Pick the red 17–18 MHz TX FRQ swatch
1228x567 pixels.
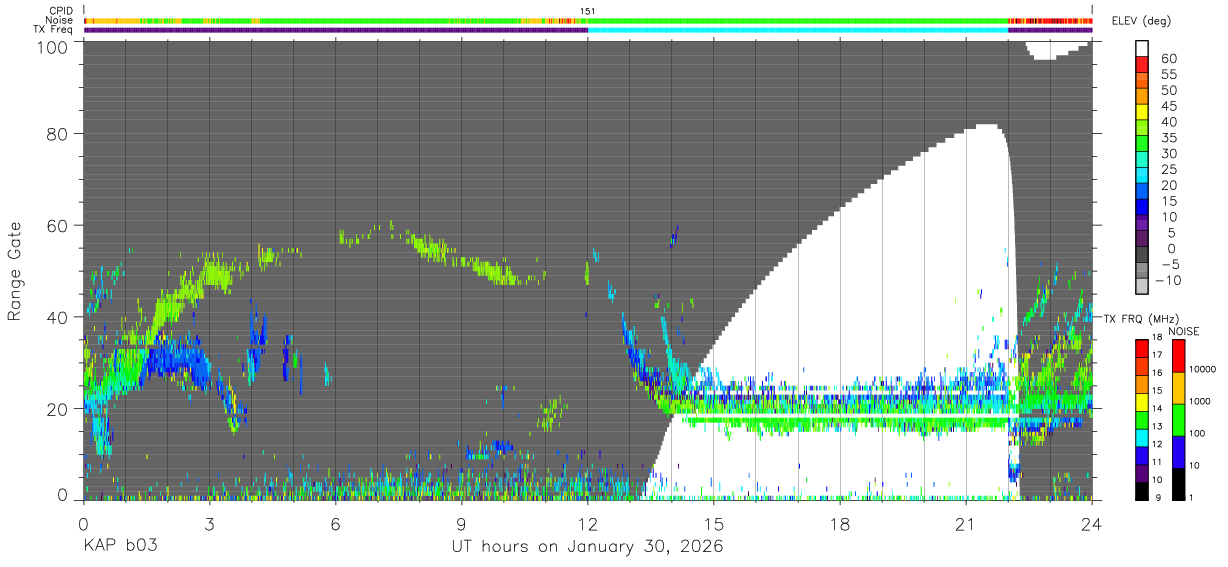pos(1142,348)
